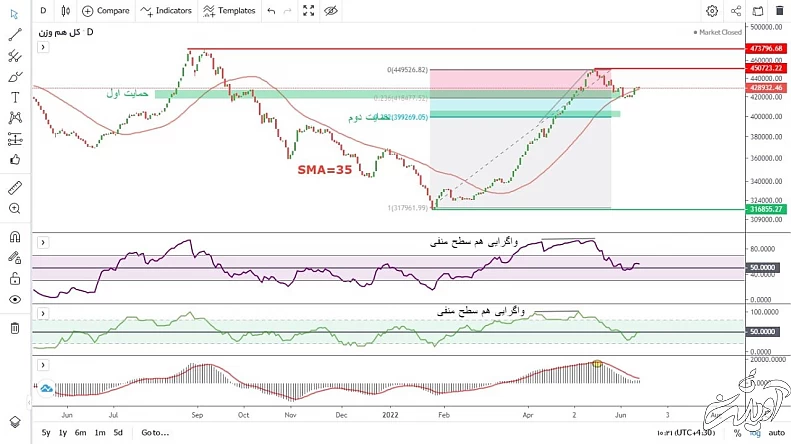Click the Compare button

tap(105, 11)
